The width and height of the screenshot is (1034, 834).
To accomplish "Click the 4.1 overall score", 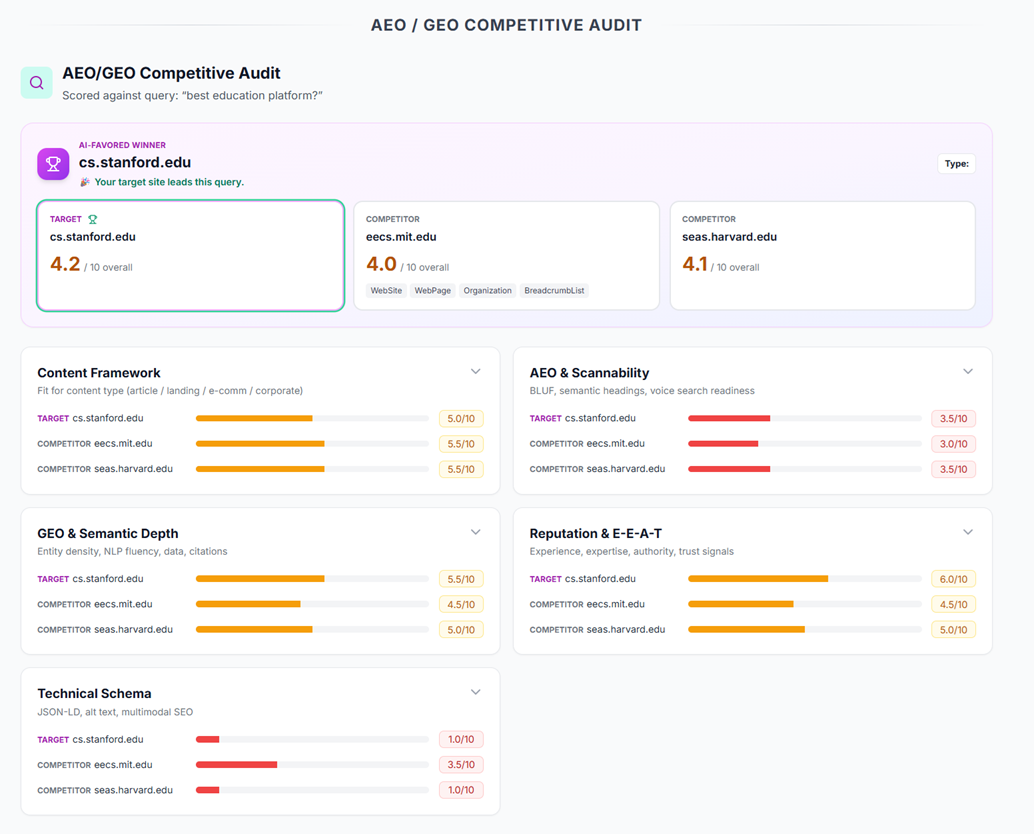I will 694,264.
